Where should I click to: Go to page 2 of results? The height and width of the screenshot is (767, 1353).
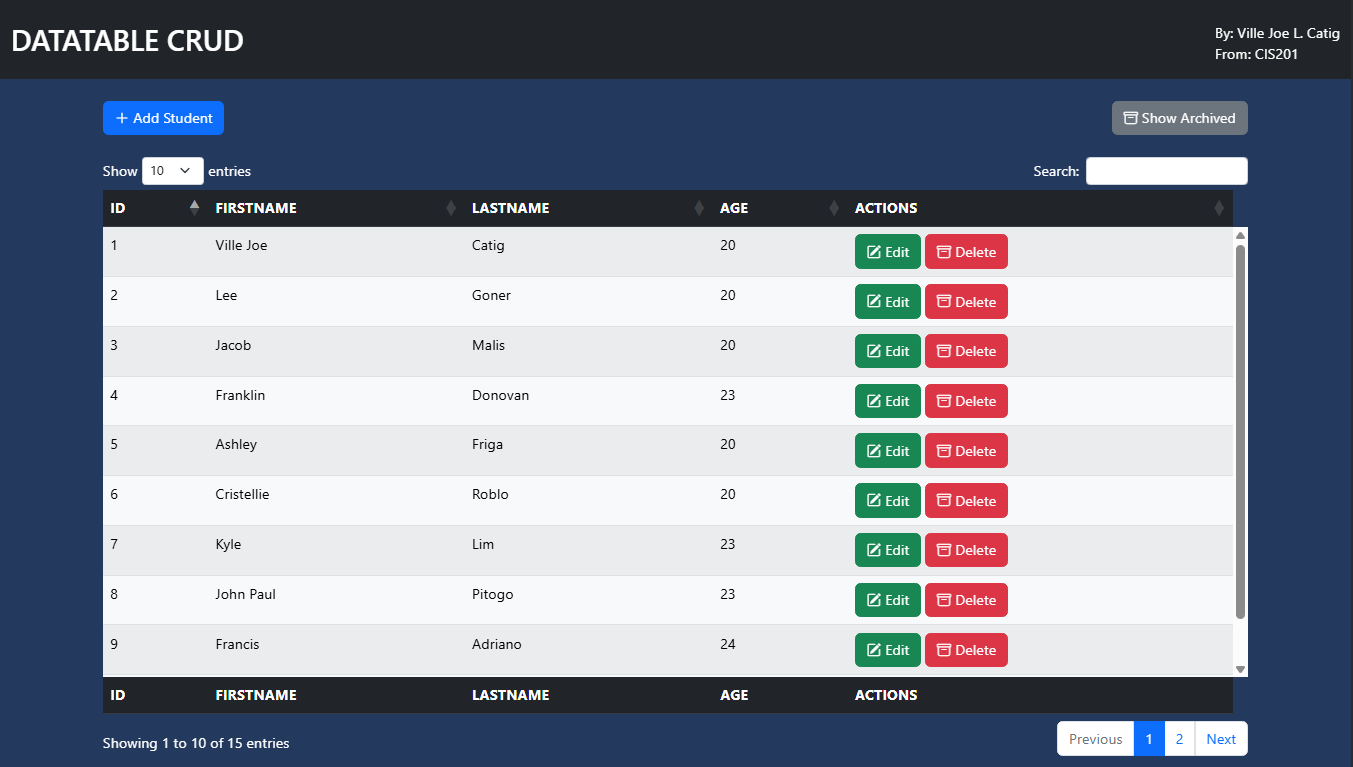pos(1179,739)
